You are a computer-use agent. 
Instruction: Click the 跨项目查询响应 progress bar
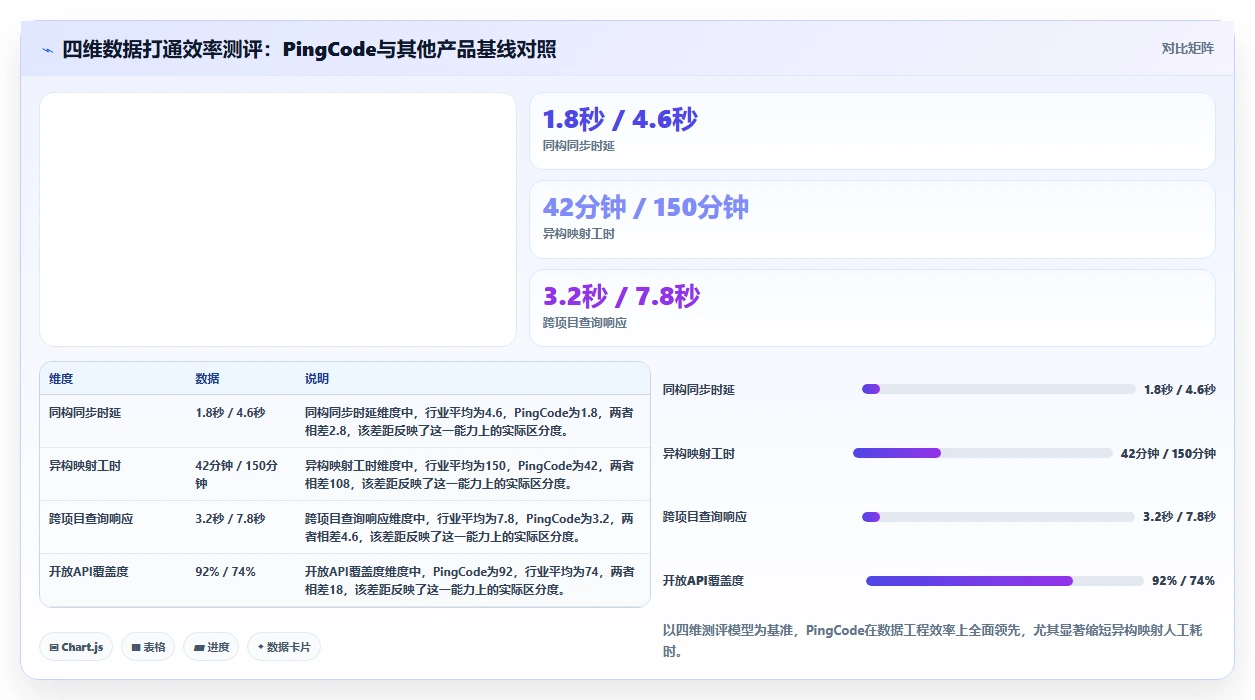coord(998,517)
